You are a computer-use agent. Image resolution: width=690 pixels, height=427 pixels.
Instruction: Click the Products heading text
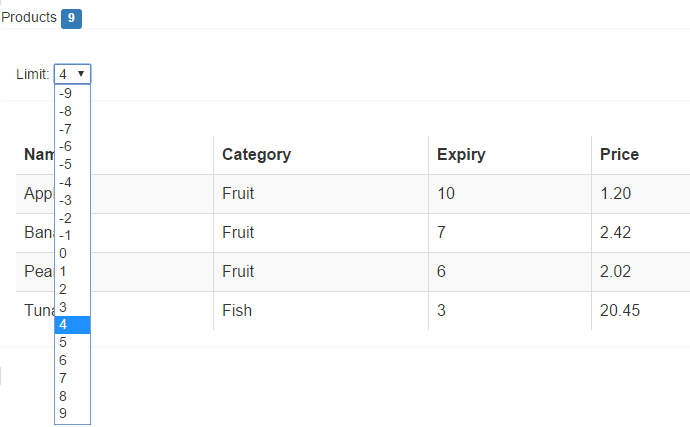coord(29,18)
